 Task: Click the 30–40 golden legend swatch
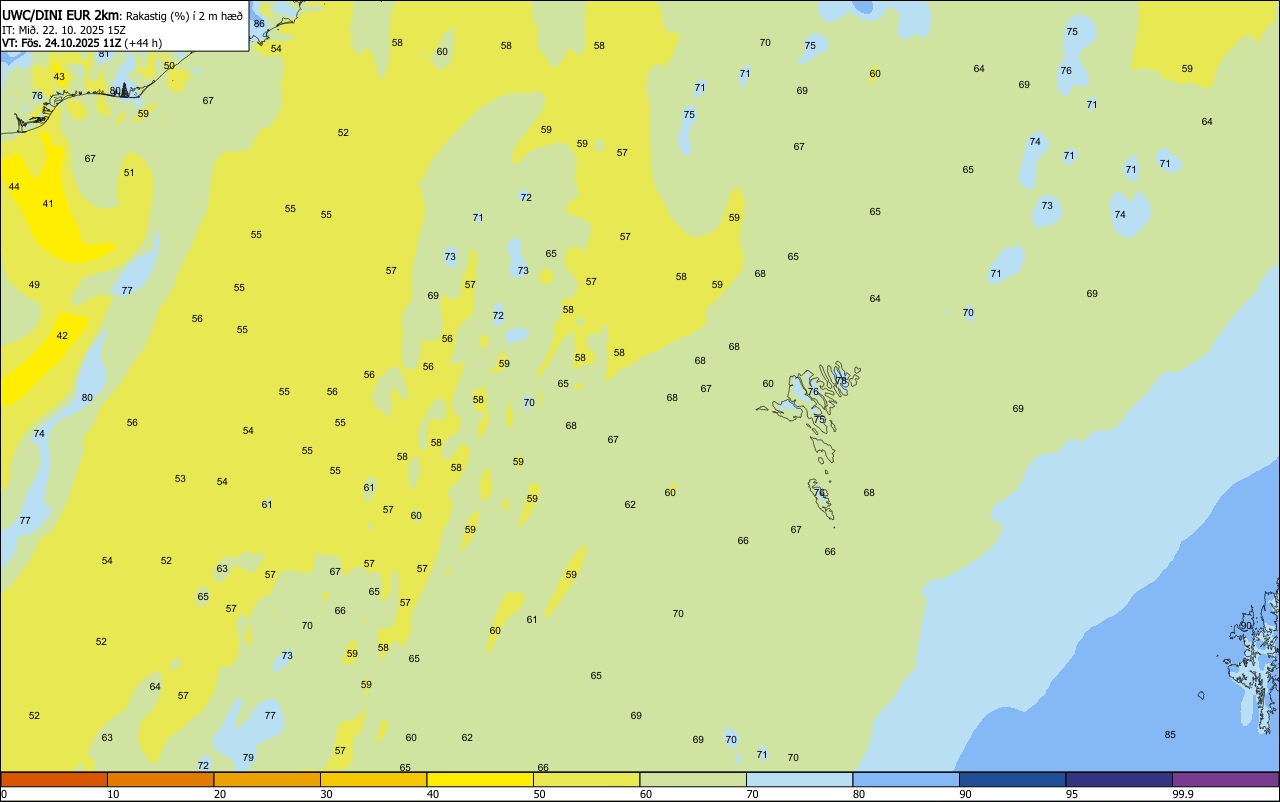373,779
